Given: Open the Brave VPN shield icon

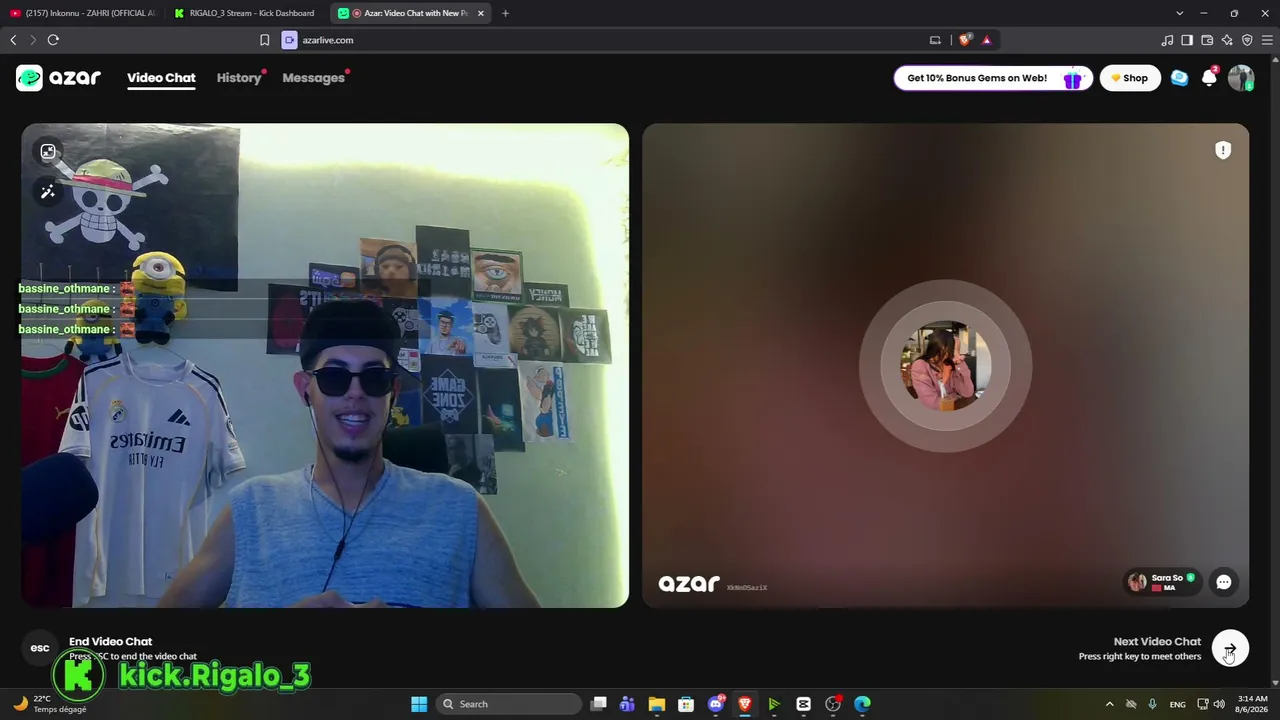Looking at the screenshot, I should point(1247,40).
